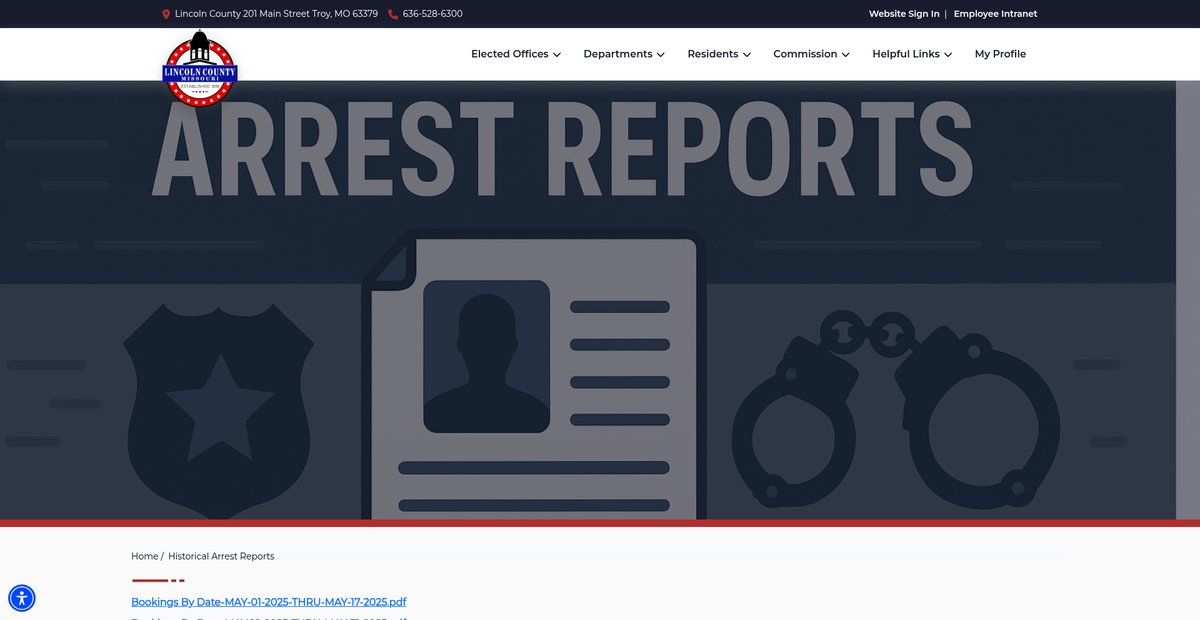Show the Commission dropdown options

tap(810, 54)
